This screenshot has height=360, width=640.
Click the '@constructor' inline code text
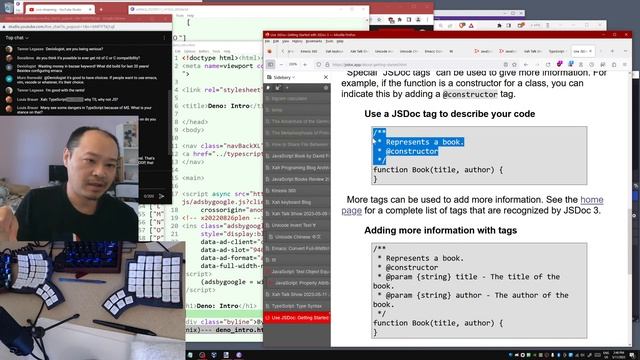[x=470, y=94]
